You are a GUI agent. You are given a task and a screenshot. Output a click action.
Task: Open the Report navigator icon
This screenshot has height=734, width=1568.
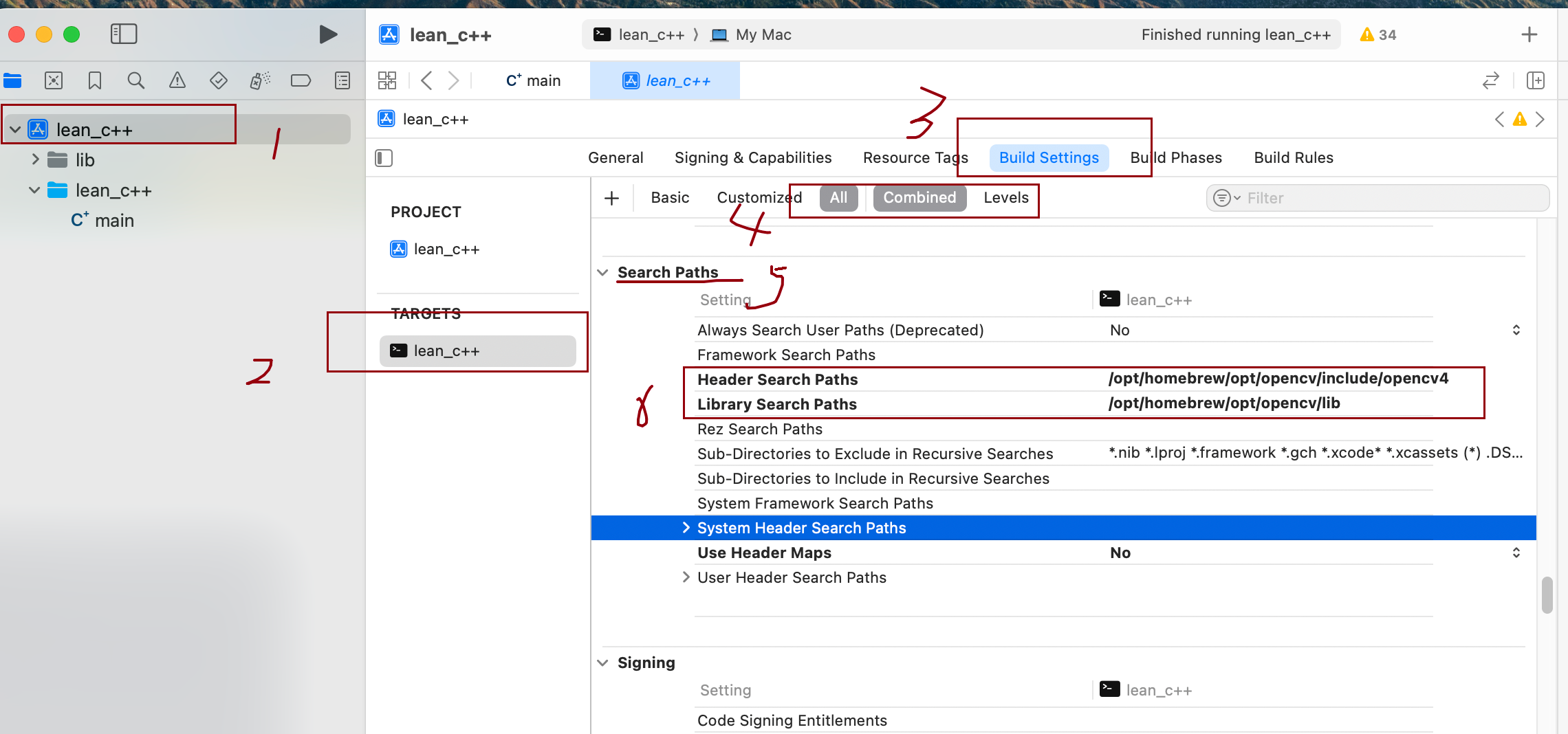tap(342, 81)
